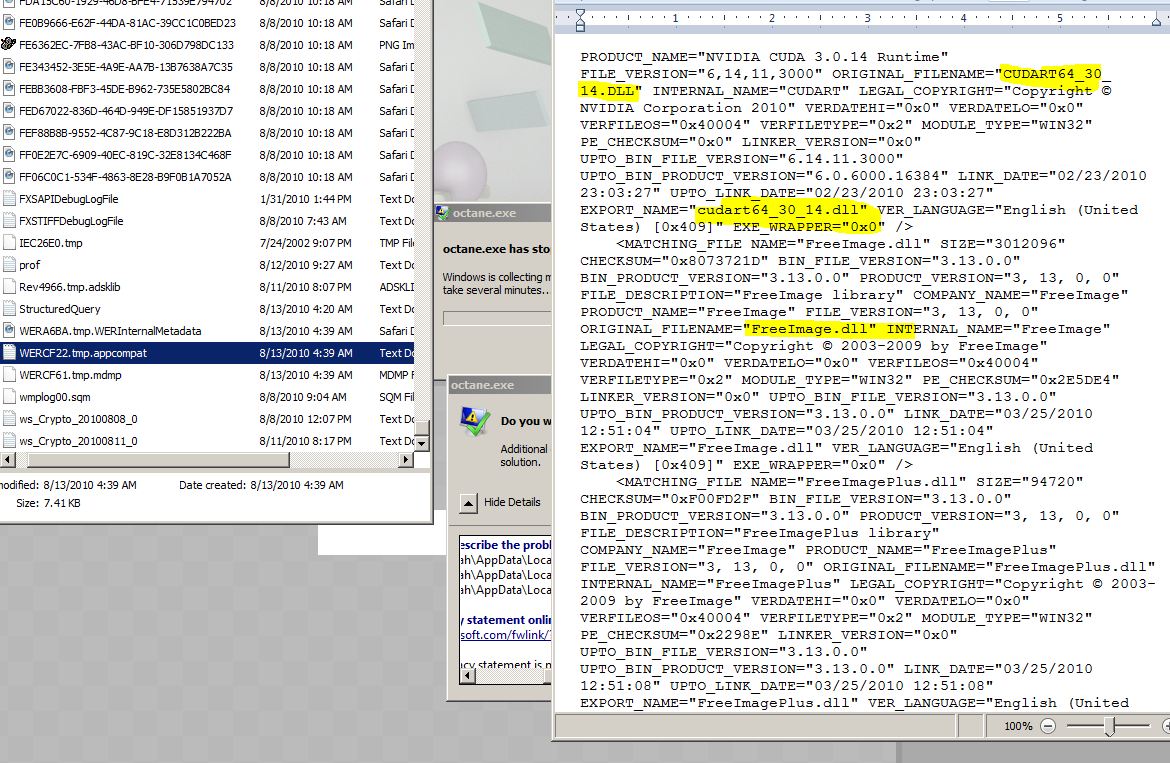Click the PRODUCT_NAME NVIDIA CUDA line

[764, 57]
